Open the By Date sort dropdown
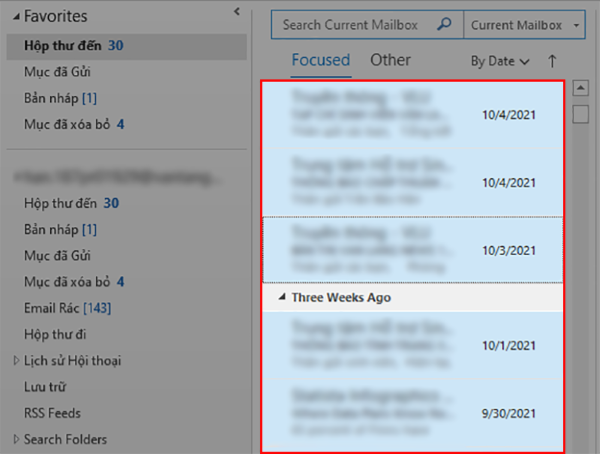 (x=500, y=62)
